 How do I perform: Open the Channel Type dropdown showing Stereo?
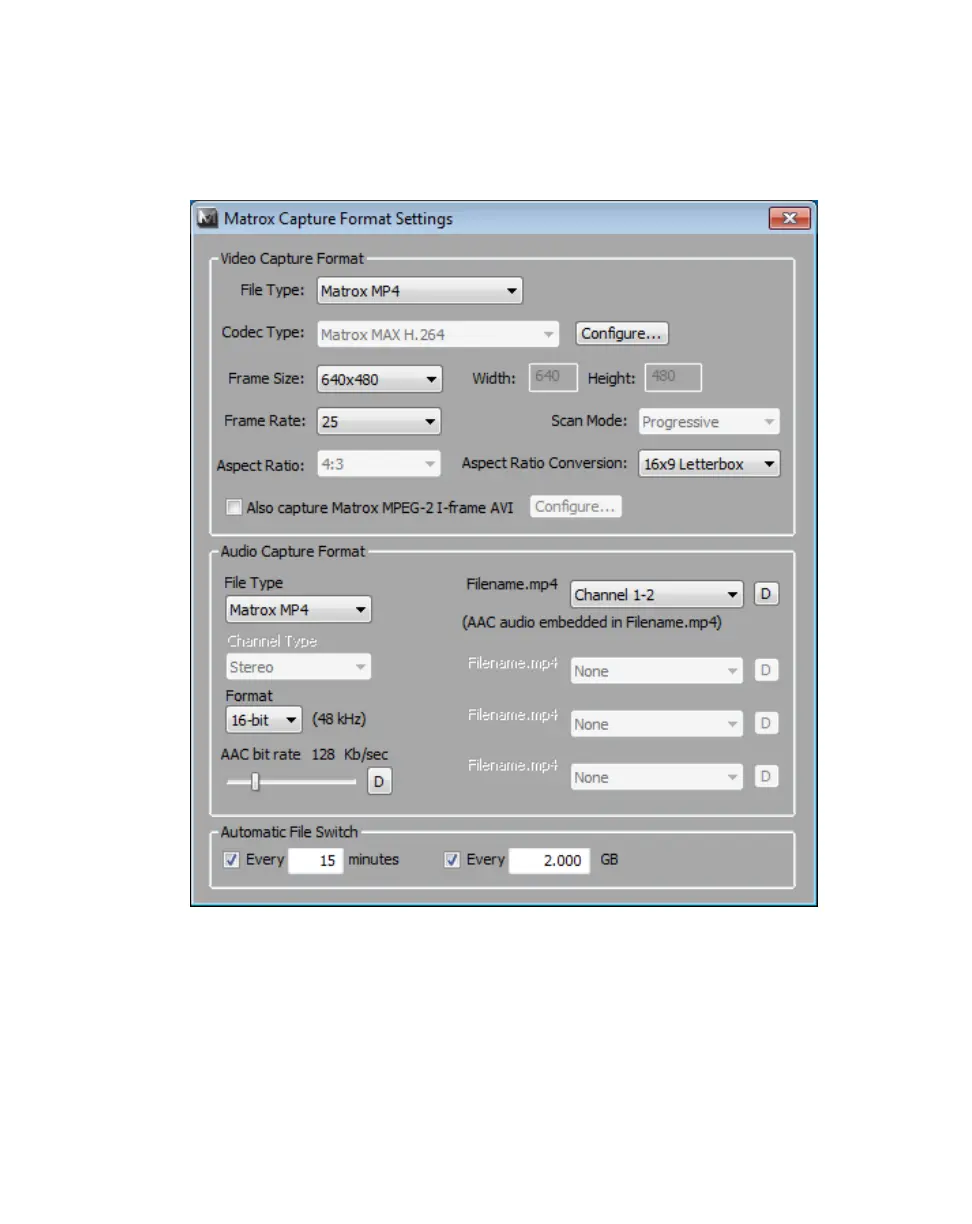(298, 667)
